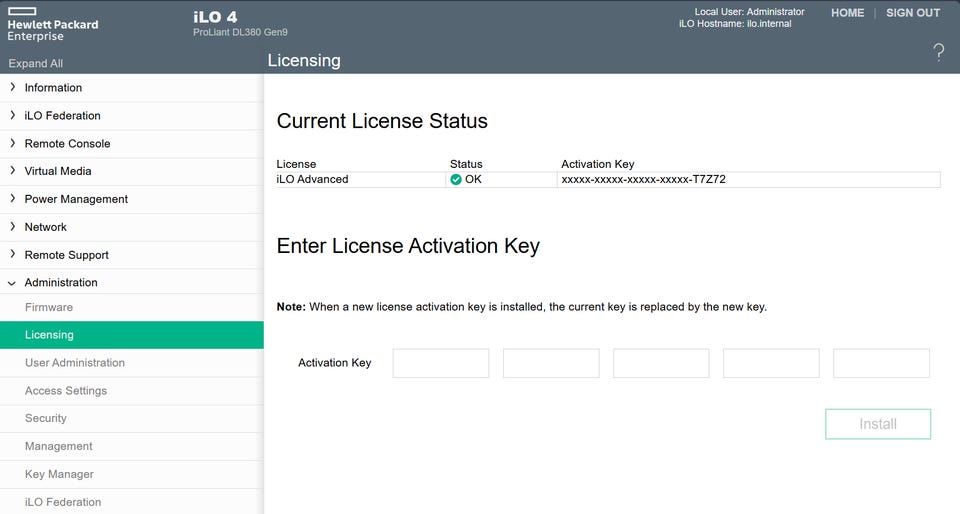
Task: Open the Management menu item
Action: click(132, 446)
